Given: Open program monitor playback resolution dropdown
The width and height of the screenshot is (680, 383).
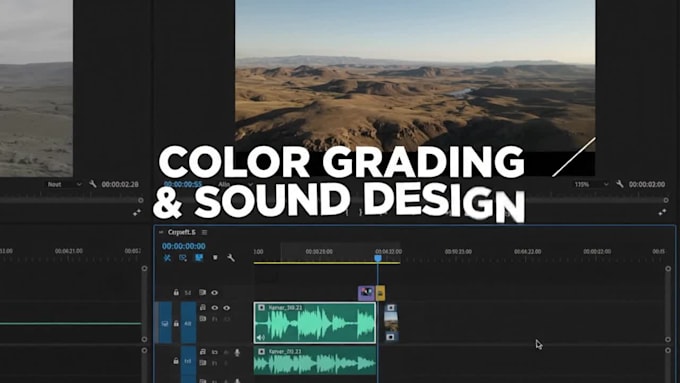Looking at the screenshot, I should click(x=235, y=184).
